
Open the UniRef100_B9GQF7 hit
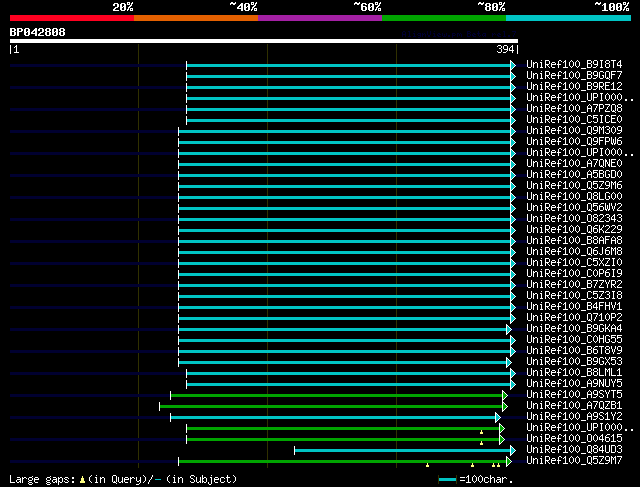pos(574,76)
